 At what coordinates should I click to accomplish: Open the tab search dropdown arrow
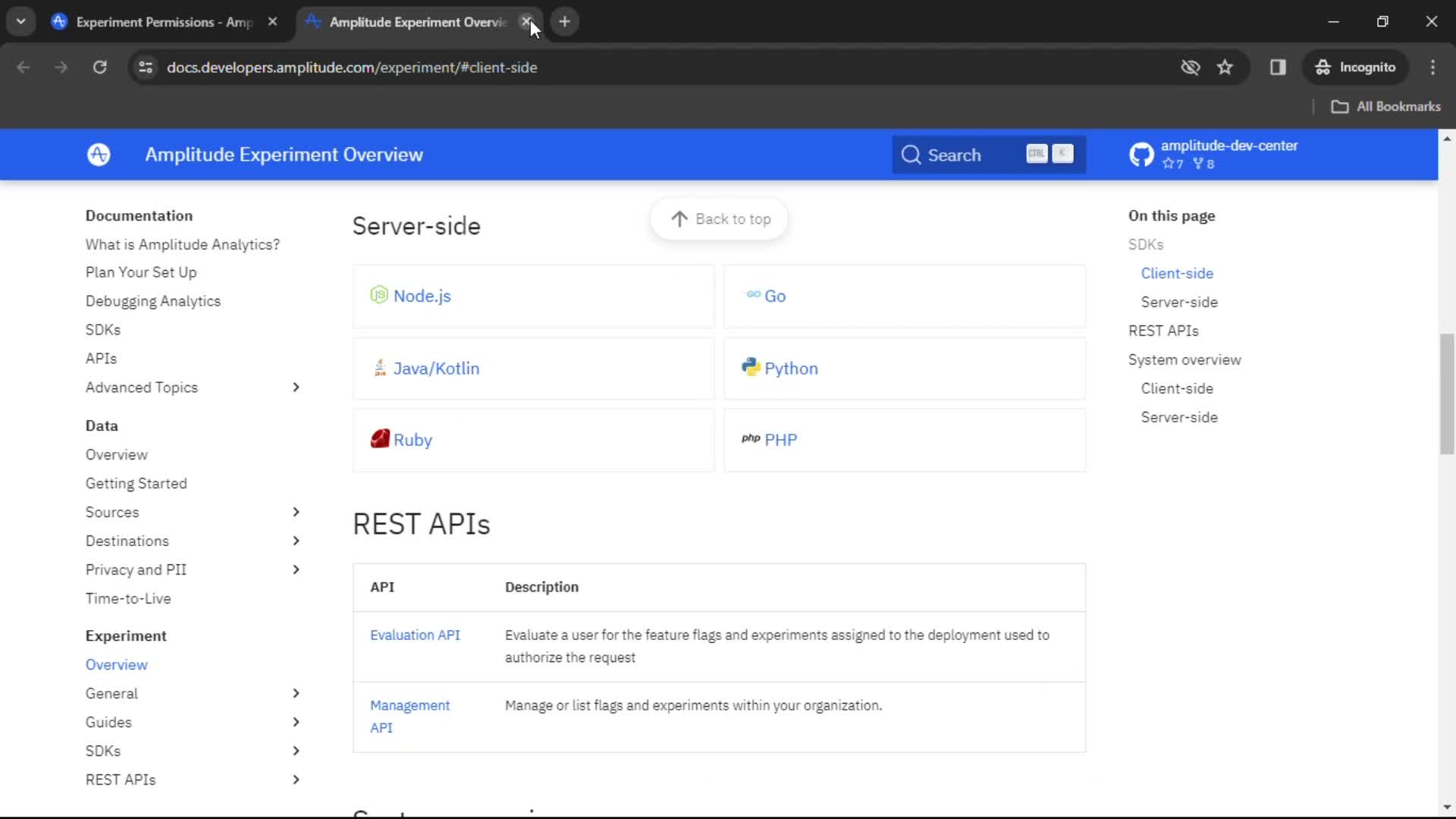[21, 22]
